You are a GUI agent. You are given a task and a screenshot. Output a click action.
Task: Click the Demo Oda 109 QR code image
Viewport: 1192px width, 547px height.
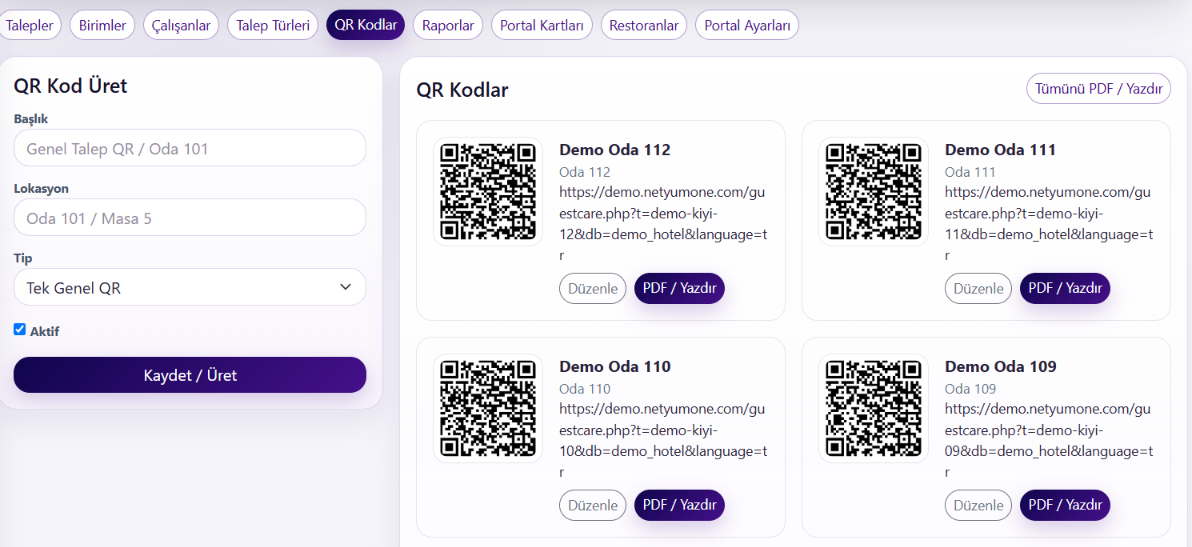click(x=873, y=408)
